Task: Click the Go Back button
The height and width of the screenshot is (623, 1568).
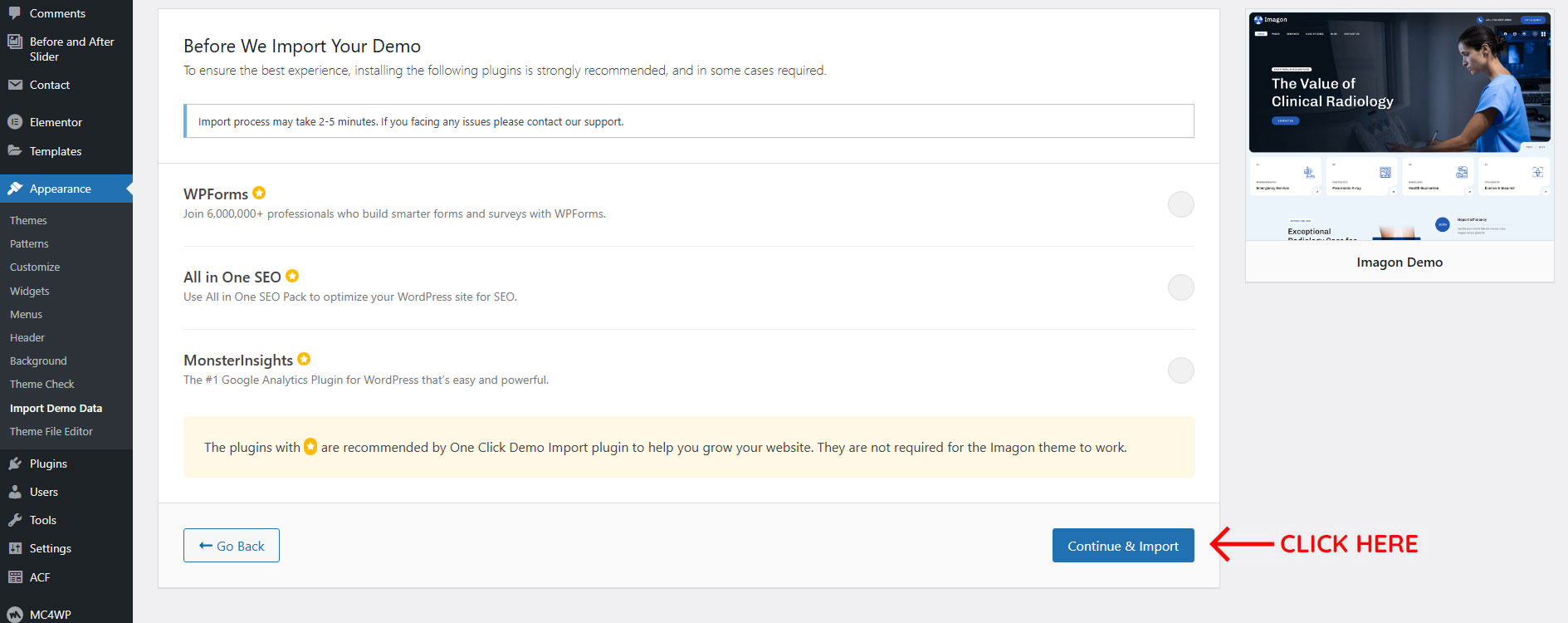Action: pos(232,545)
